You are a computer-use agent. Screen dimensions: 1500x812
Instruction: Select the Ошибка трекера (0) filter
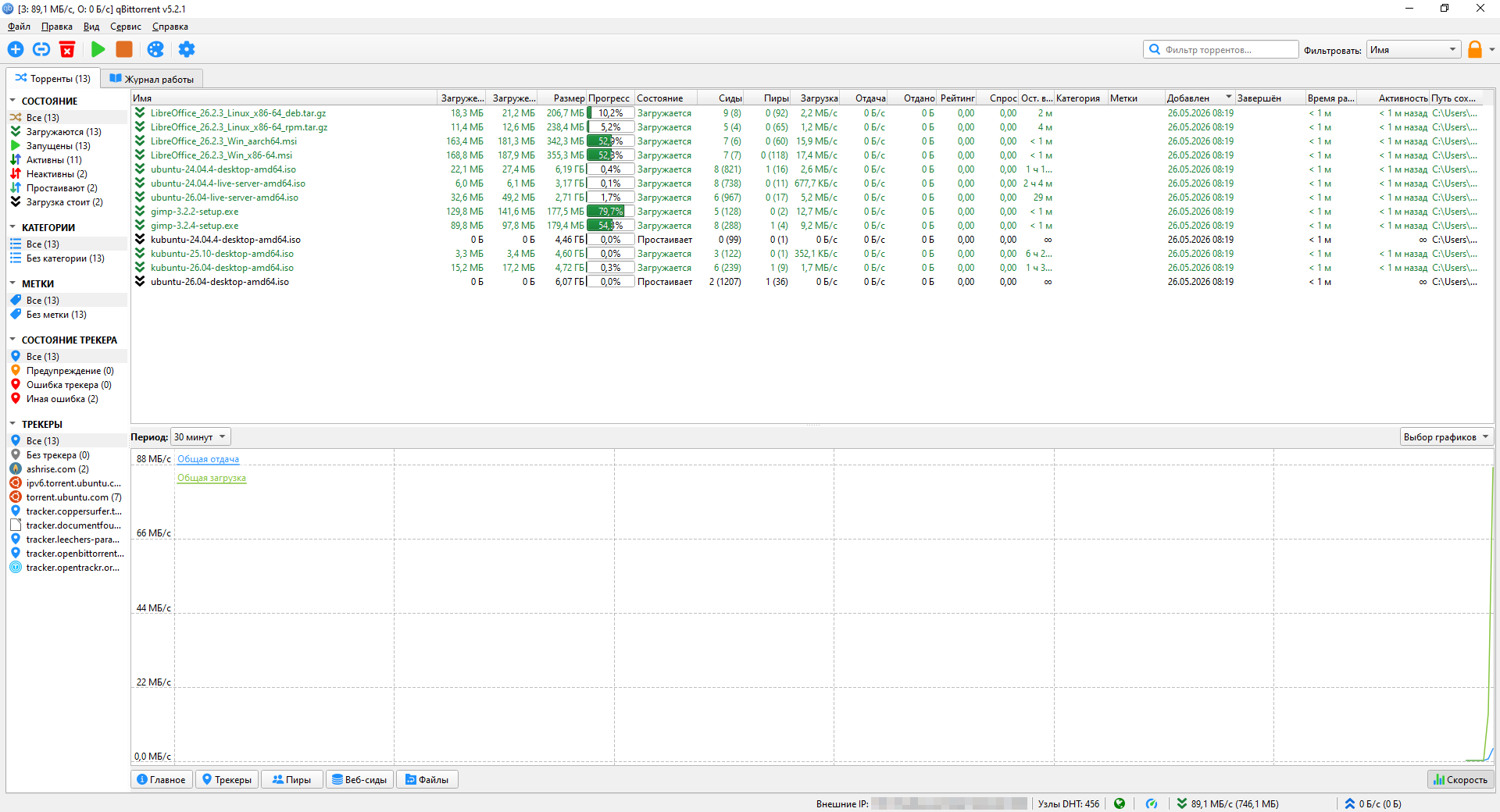[x=66, y=385]
